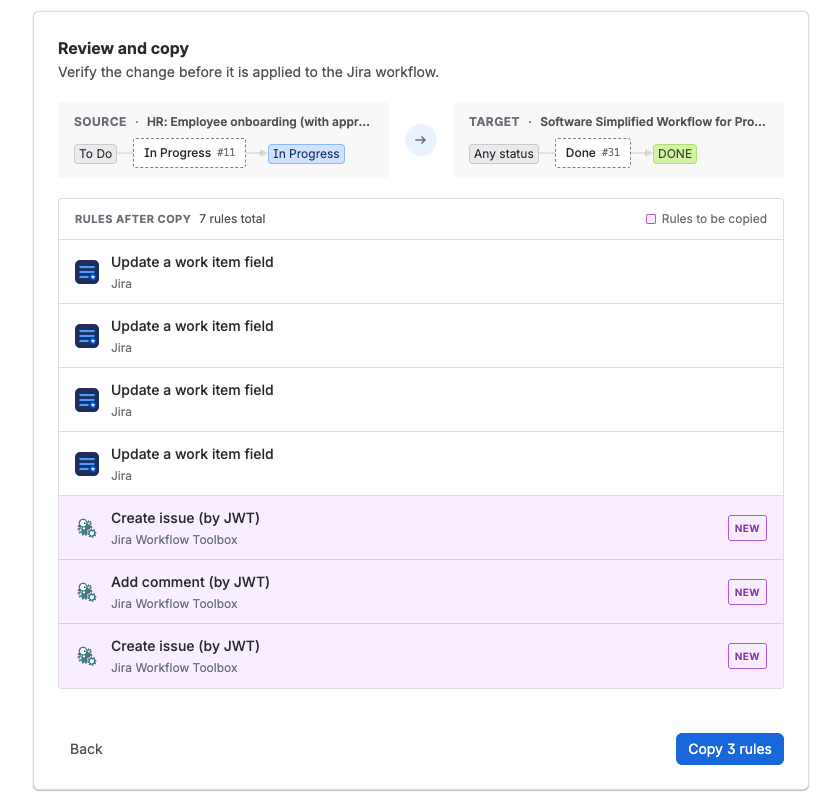Screen dimensions: 832x804
Task: Select the third Update a work item field title
Action: tap(192, 390)
